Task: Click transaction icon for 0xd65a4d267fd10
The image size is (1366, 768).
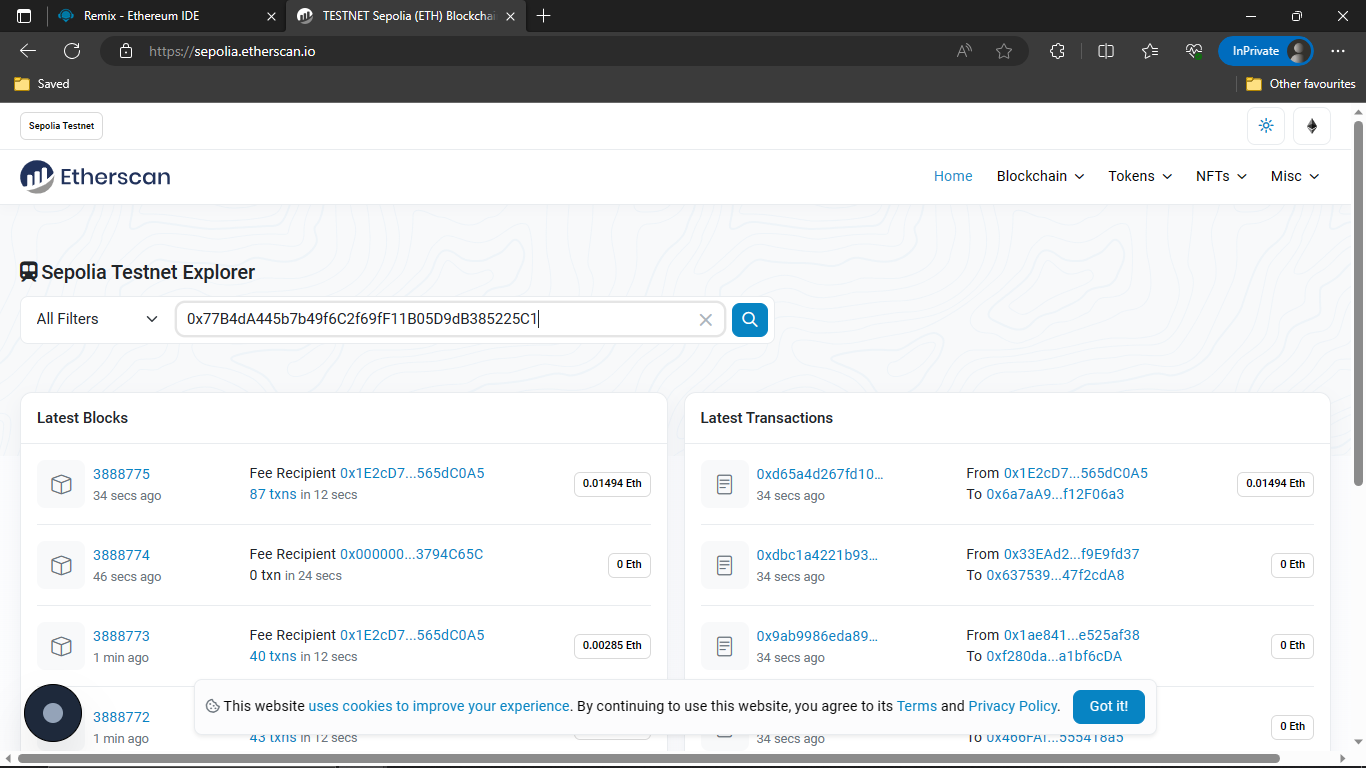Action: point(725,484)
